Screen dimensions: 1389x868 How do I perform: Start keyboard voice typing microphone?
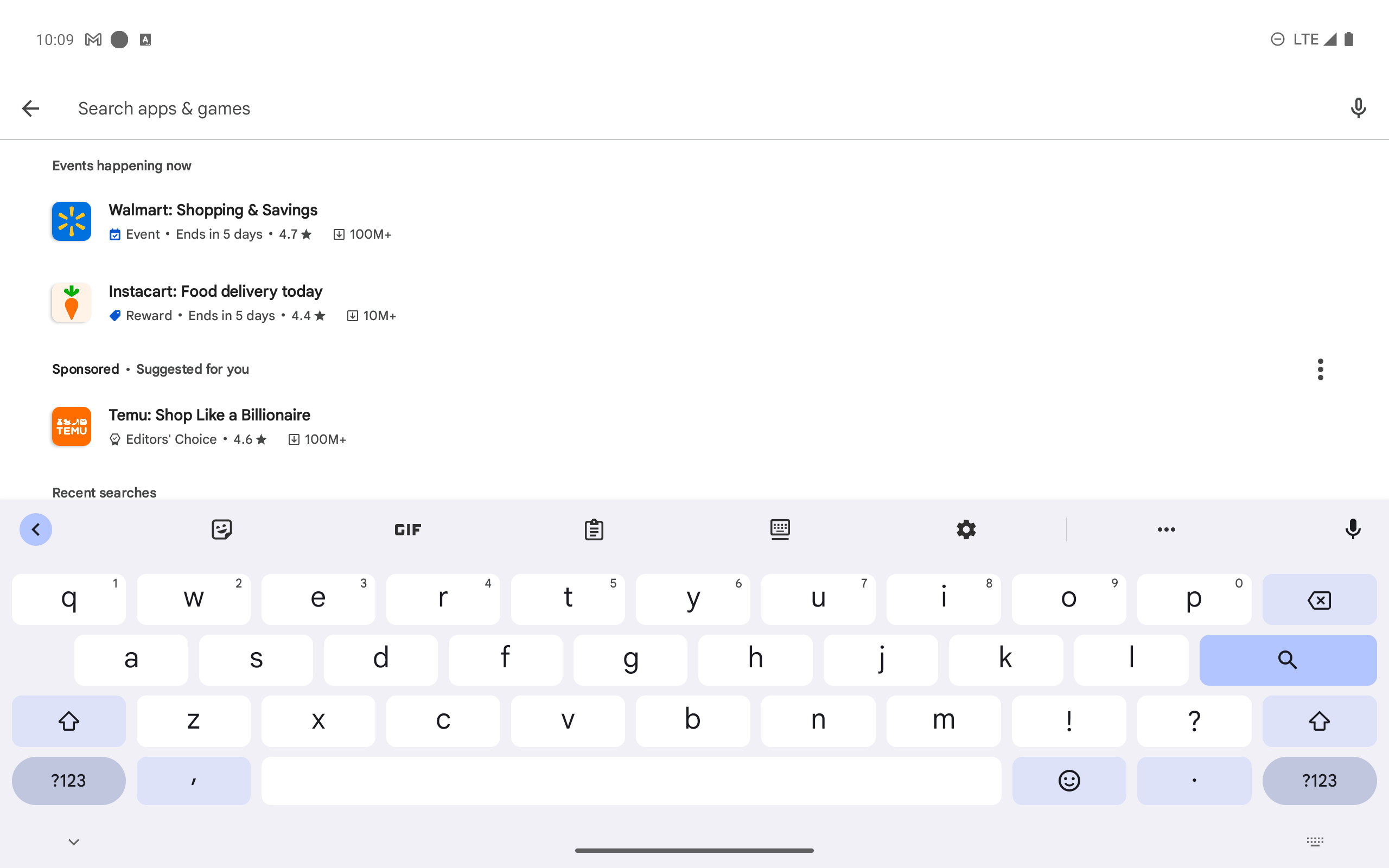pos(1353,529)
